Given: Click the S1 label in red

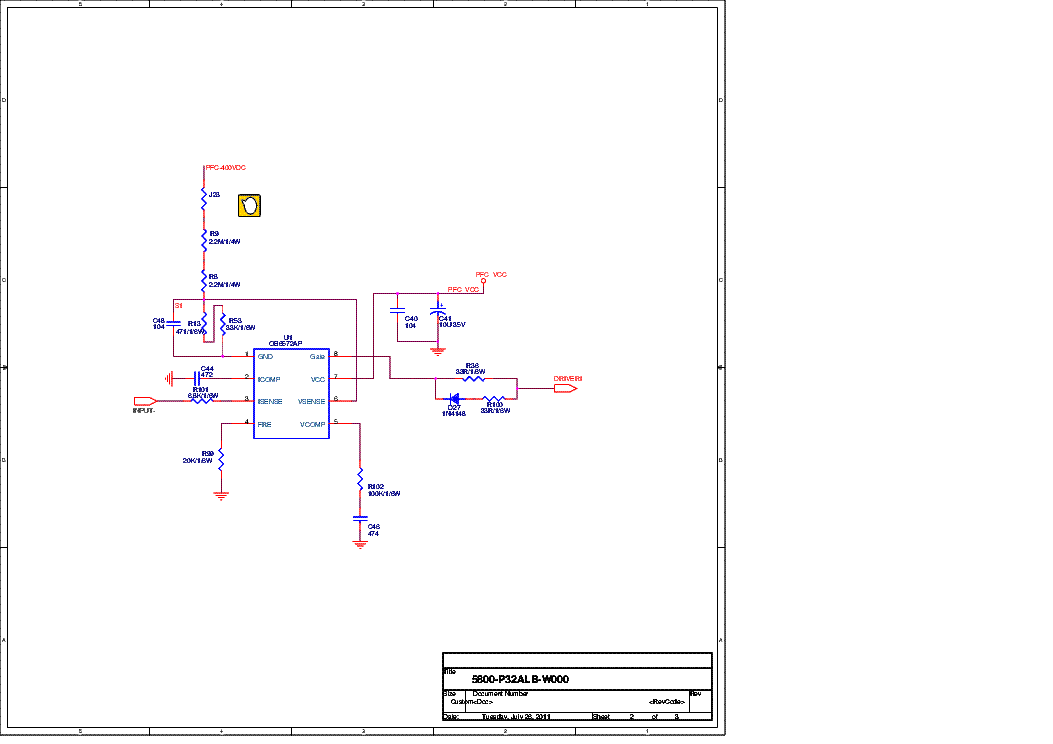Looking at the screenshot, I should click(179, 306).
